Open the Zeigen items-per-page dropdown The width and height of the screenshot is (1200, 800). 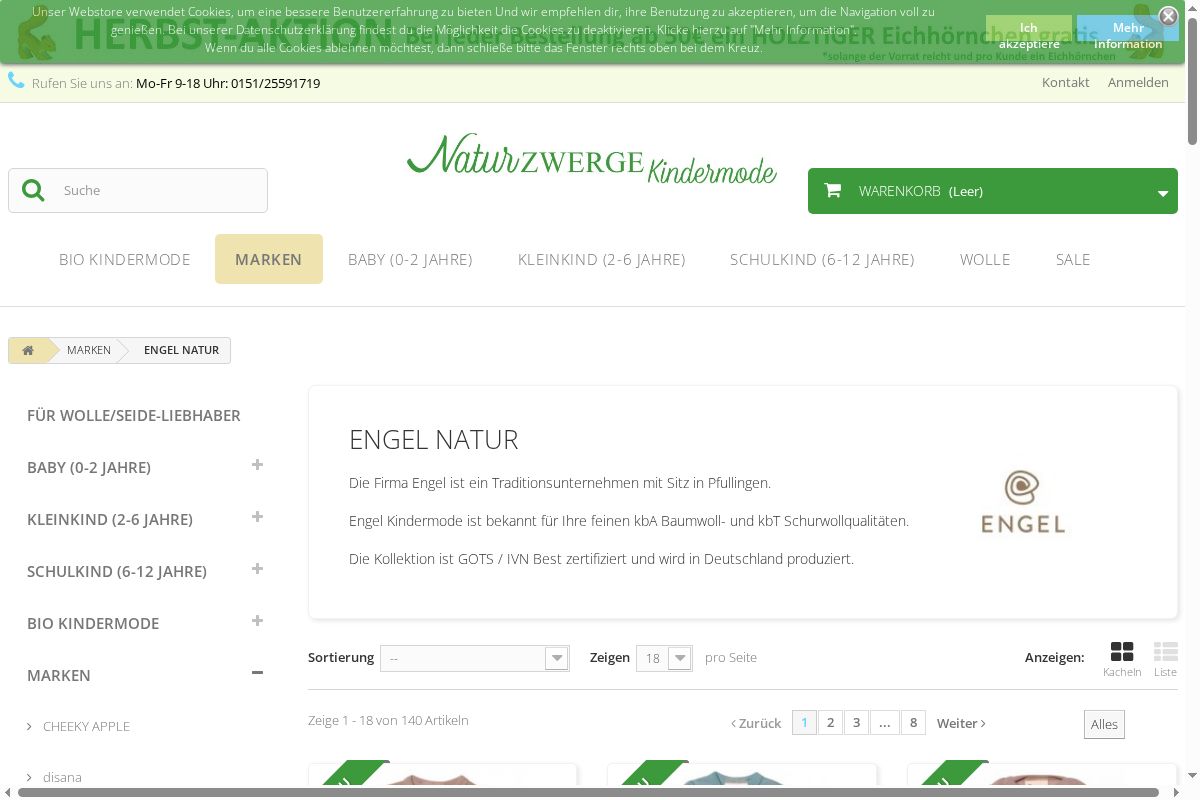tap(664, 658)
